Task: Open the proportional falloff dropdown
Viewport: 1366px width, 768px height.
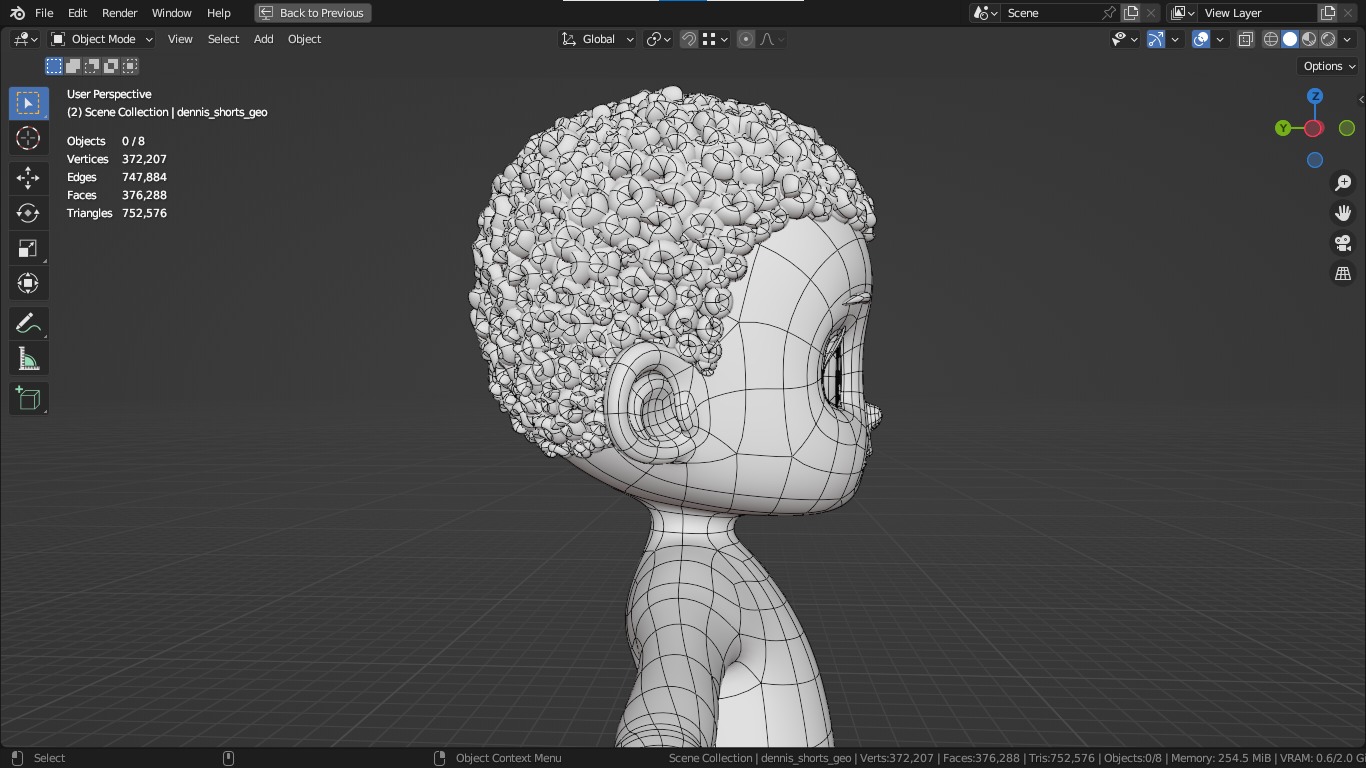Action: [772, 39]
